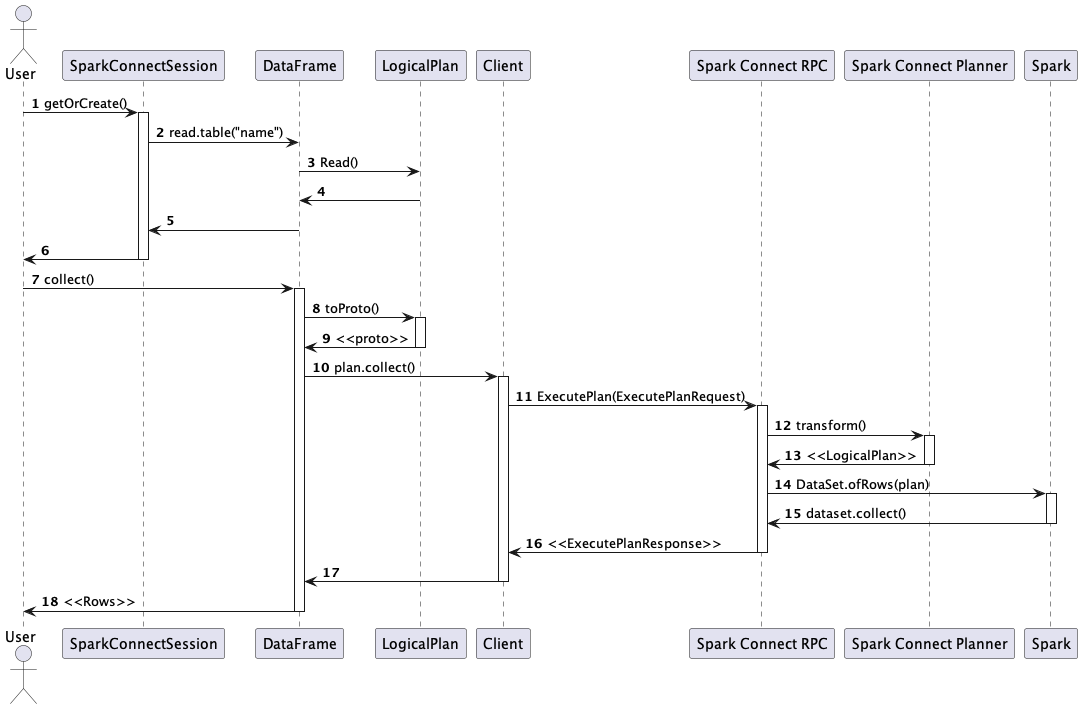Image resolution: width=1082 pixels, height=709 pixels.
Task: Select the bottom Spark Connect RPC box
Action: 762,643
